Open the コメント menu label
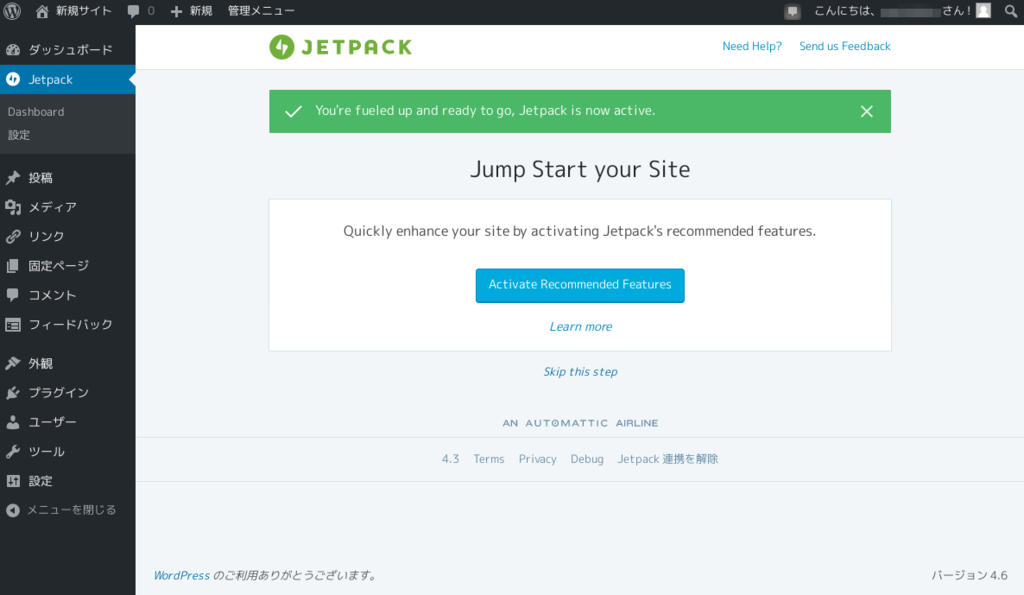 point(52,295)
